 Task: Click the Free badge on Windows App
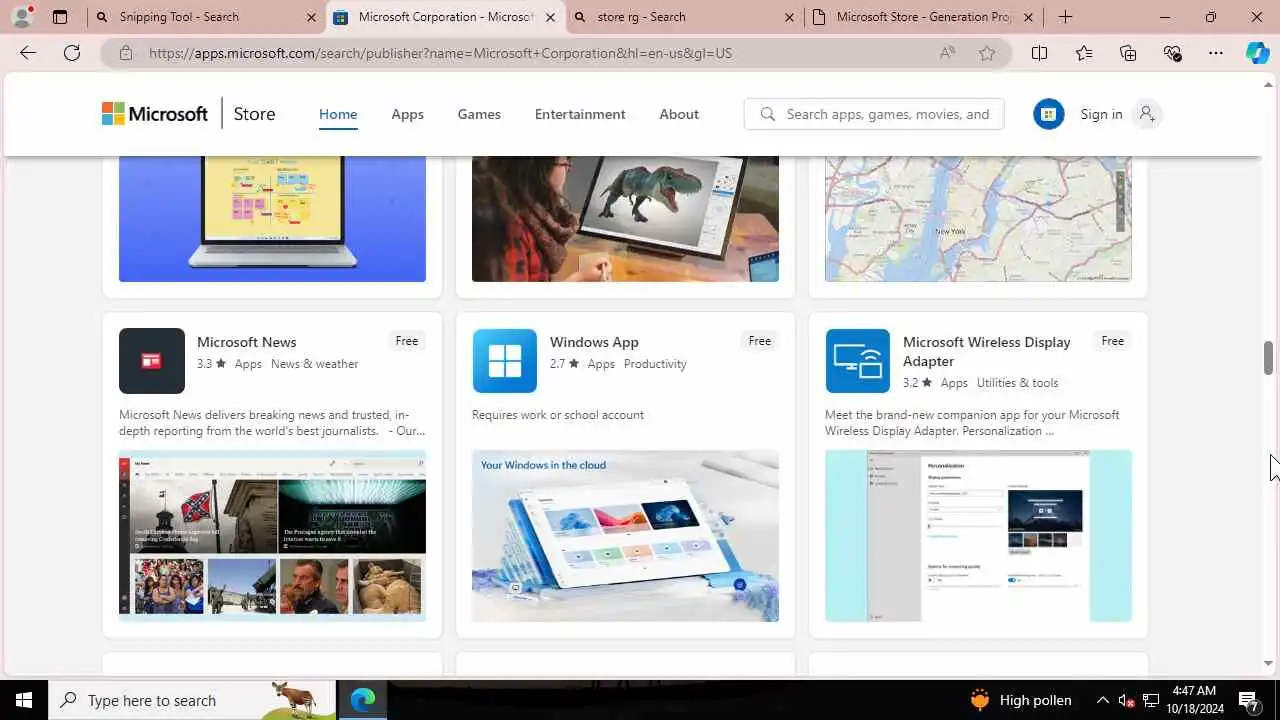pyautogui.click(x=759, y=341)
